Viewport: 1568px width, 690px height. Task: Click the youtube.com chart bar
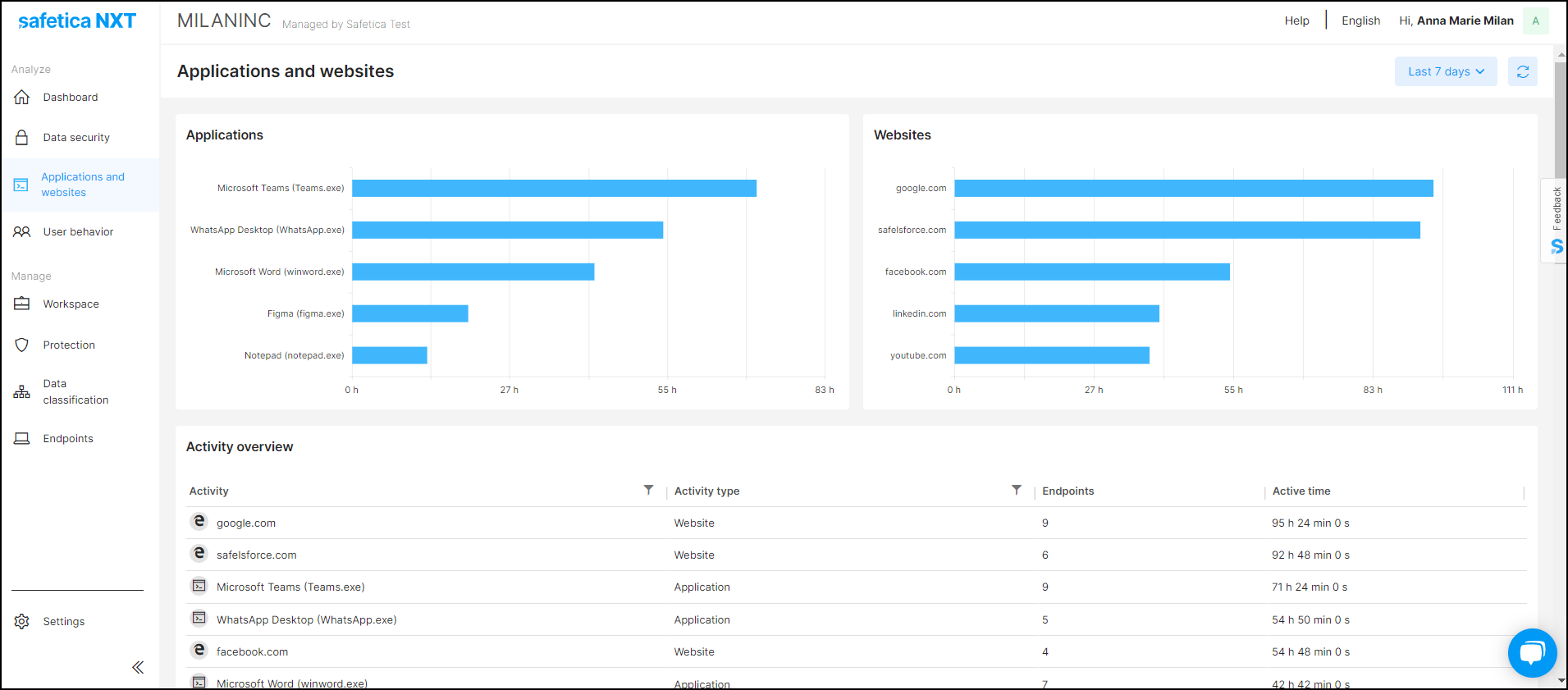(x=1051, y=355)
